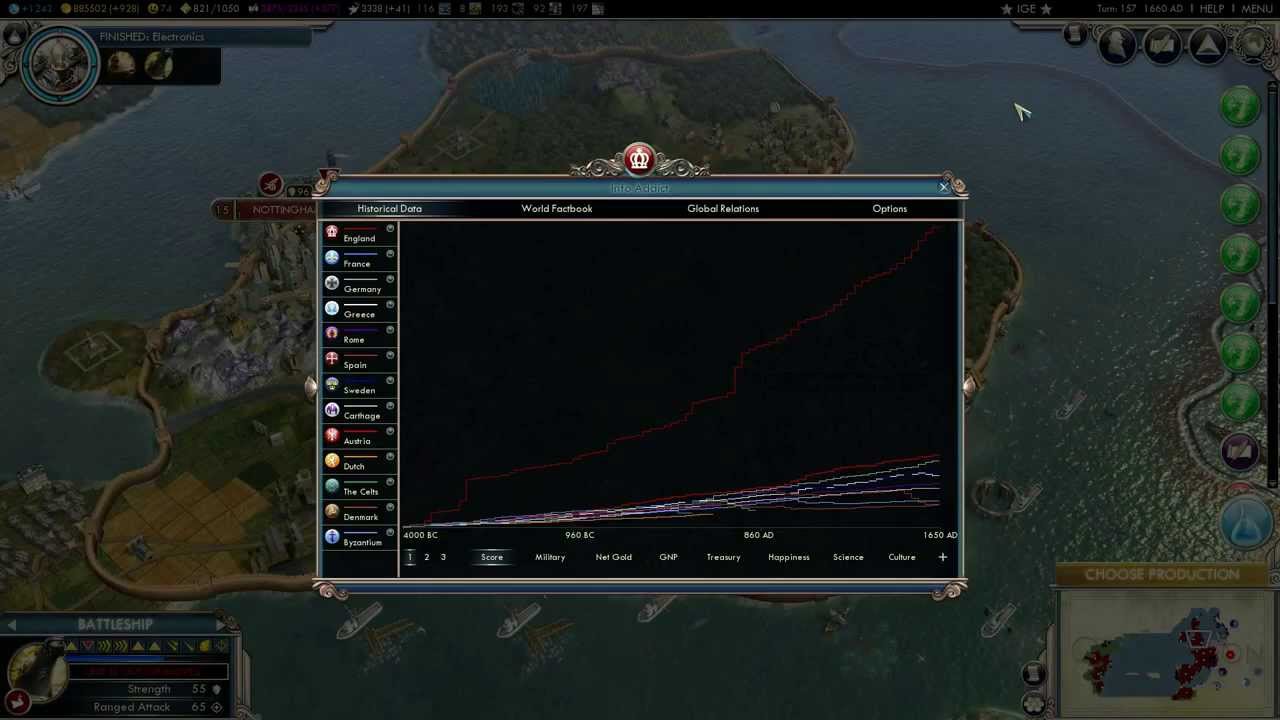The height and width of the screenshot is (720, 1280).
Task: Toggle Denmark graph line visibility
Action: pyautogui.click(x=390, y=507)
